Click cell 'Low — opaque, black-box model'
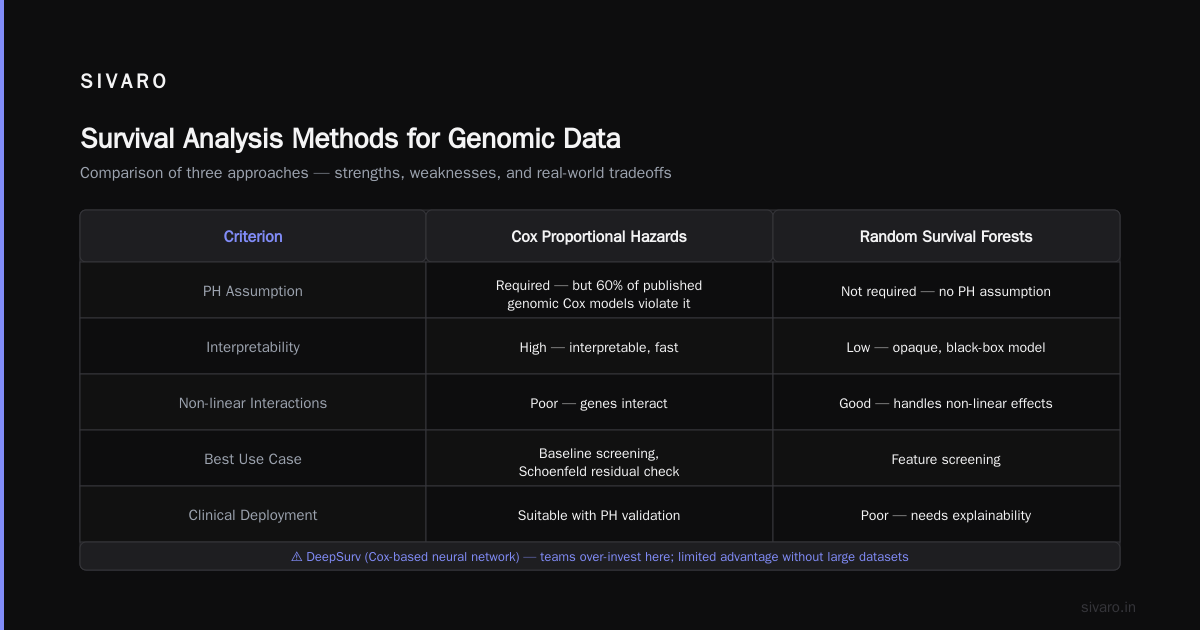The height and width of the screenshot is (630, 1200). tap(946, 347)
